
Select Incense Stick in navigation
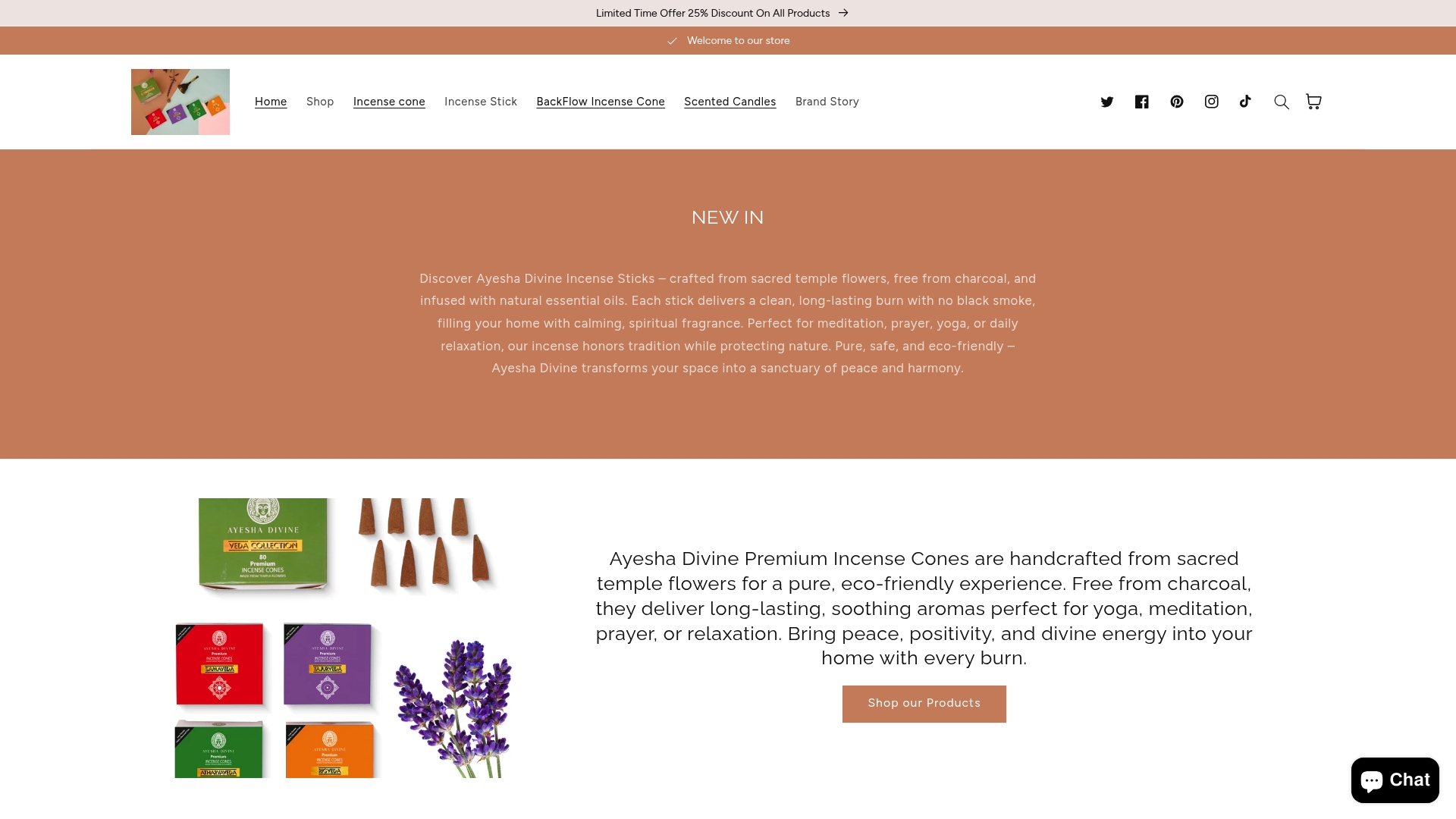pos(481,102)
